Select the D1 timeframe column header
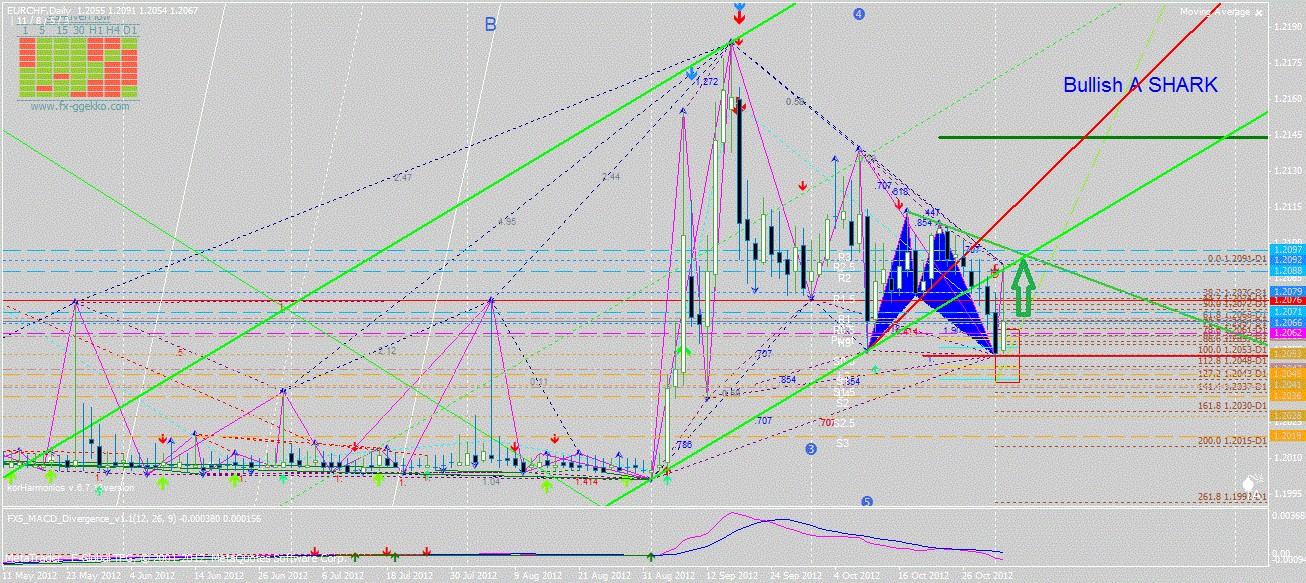The width and height of the screenshot is (1306, 583). coord(130,31)
